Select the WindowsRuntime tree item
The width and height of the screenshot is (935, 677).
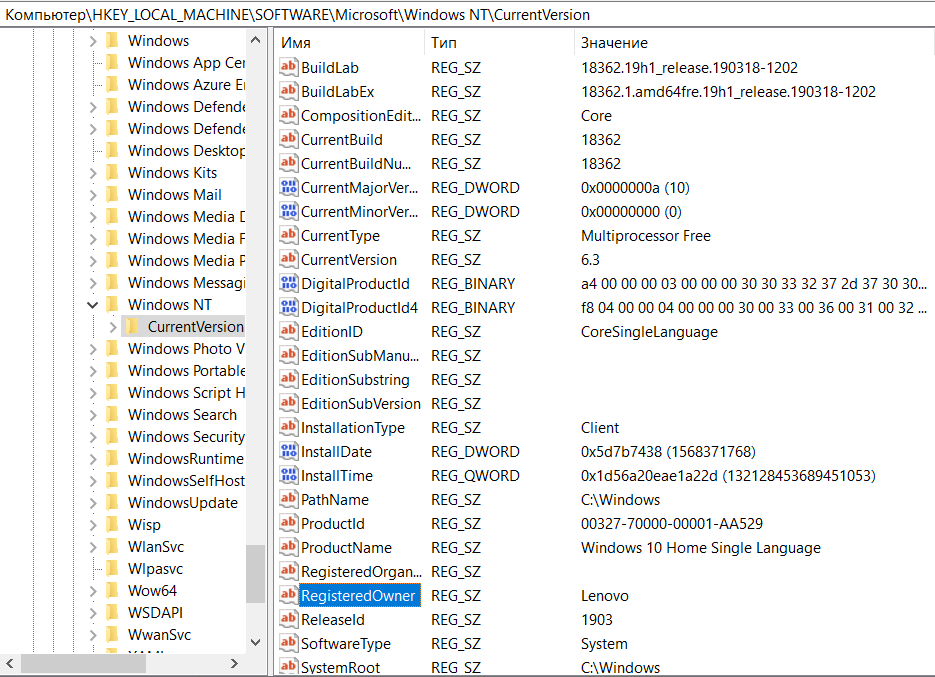[185, 458]
